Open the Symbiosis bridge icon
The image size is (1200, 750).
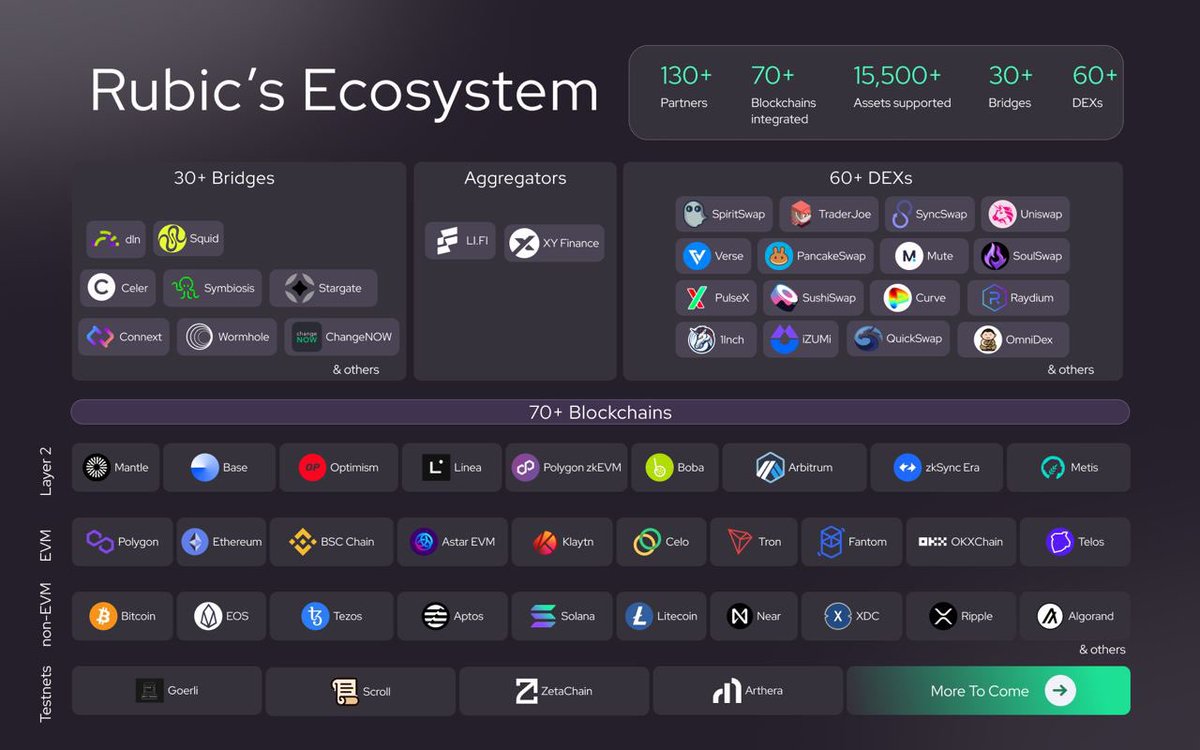pos(185,288)
